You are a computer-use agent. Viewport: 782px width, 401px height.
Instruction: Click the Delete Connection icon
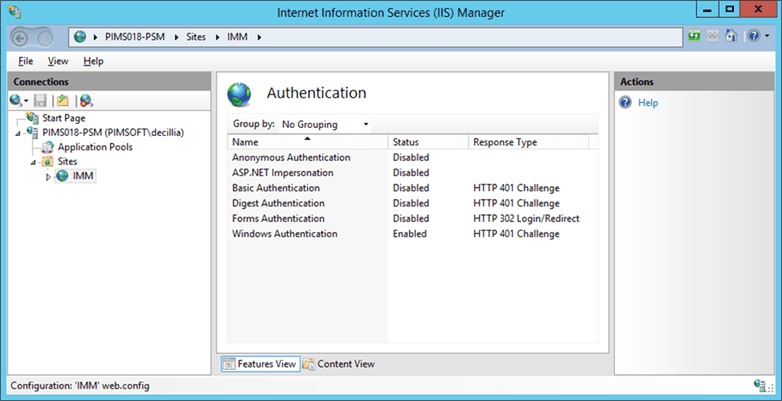[x=86, y=101]
